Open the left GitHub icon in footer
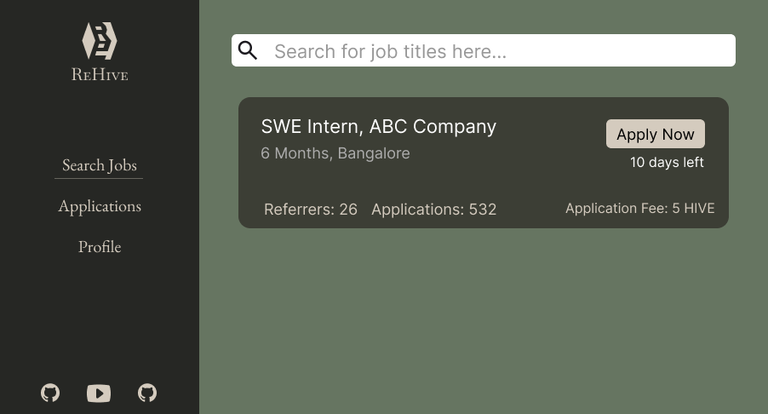Screen dimensions: 768x414 pyautogui.click(x=50, y=393)
